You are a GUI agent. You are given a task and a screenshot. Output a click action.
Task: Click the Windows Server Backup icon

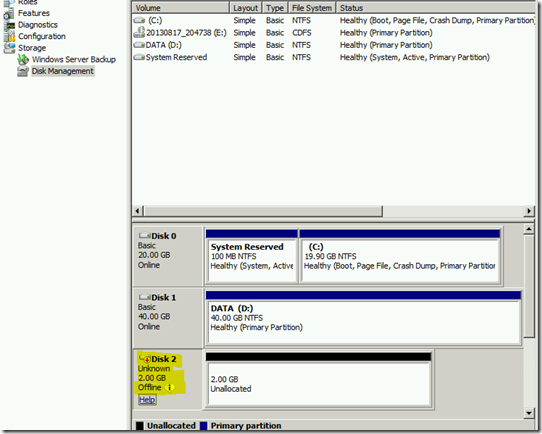23,59
